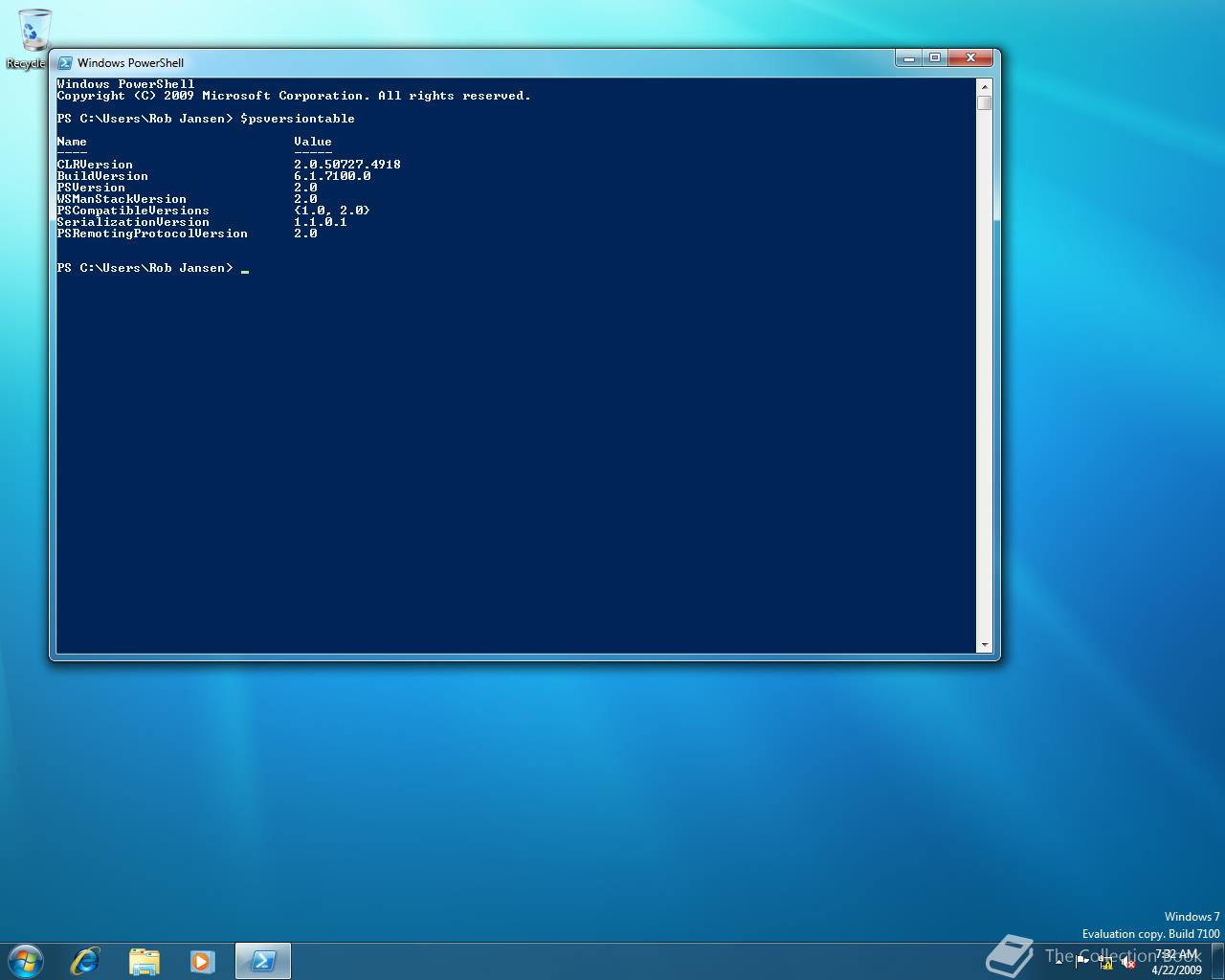
Task: Click the scrollbar down arrow in PowerShell
Action: [984, 645]
